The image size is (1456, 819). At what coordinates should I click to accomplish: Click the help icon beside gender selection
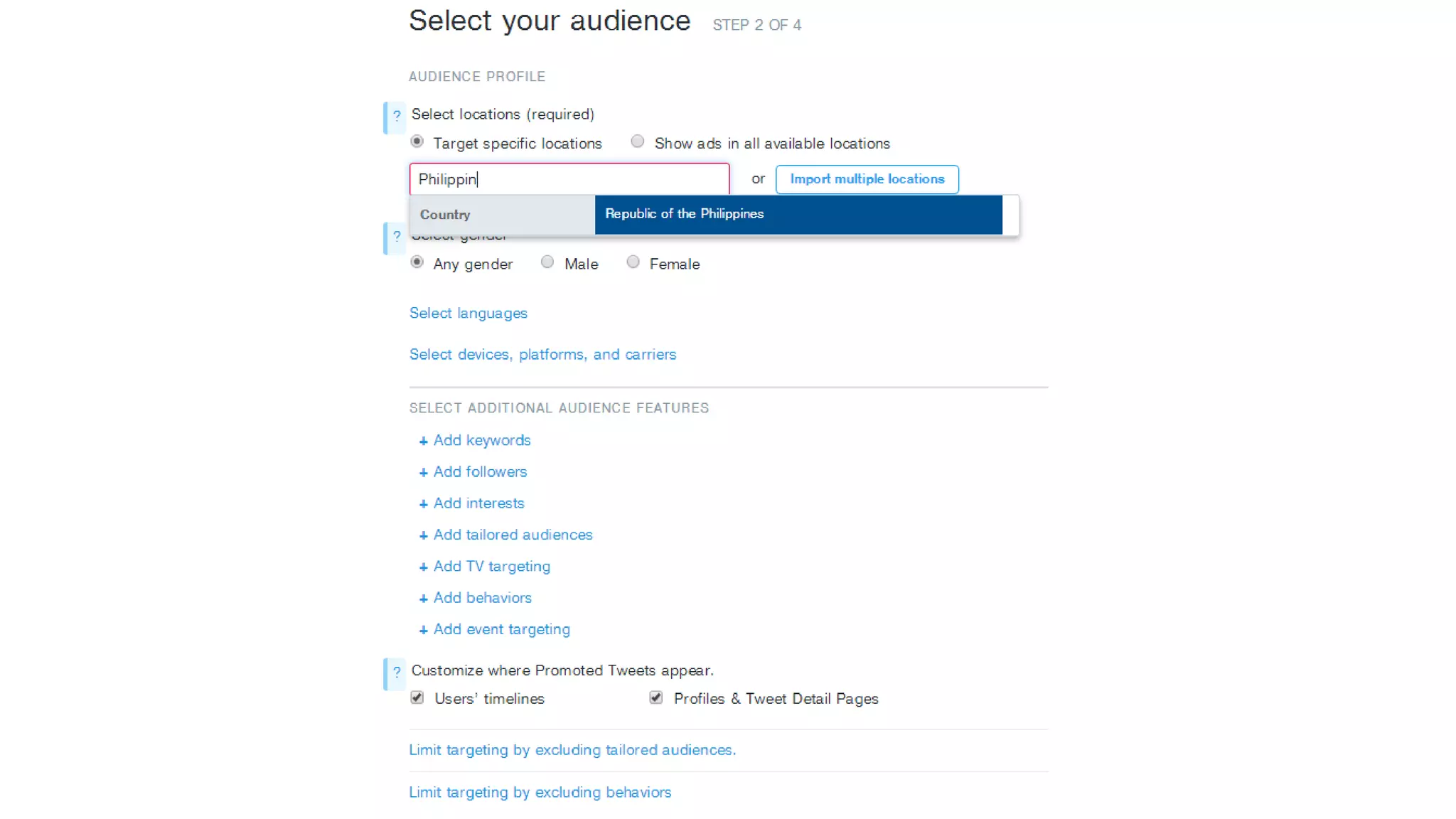pyautogui.click(x=396, y=237)
